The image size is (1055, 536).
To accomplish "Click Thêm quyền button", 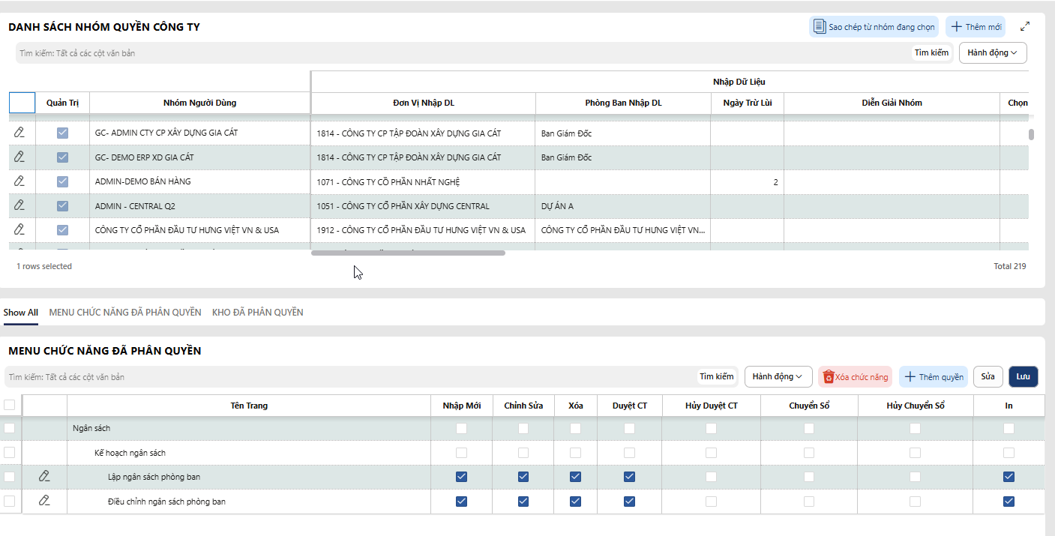I will [933, 377].
